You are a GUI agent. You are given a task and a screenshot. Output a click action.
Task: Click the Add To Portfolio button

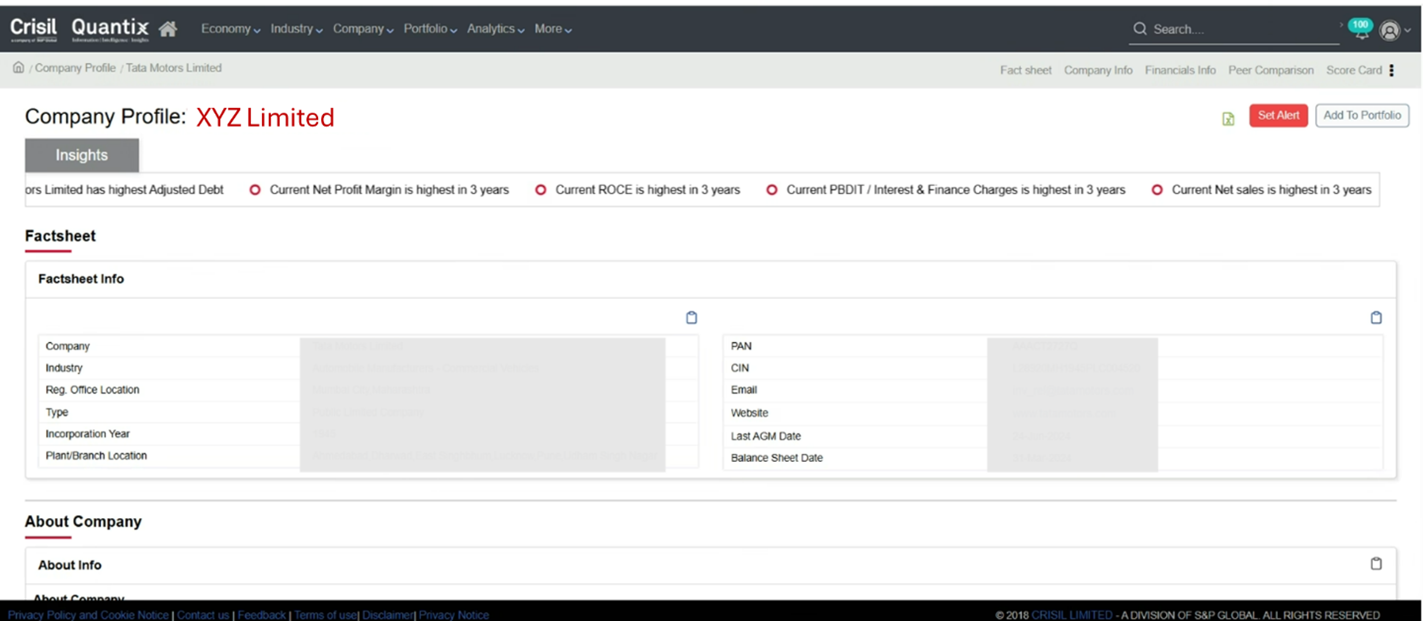(1362, 116)
